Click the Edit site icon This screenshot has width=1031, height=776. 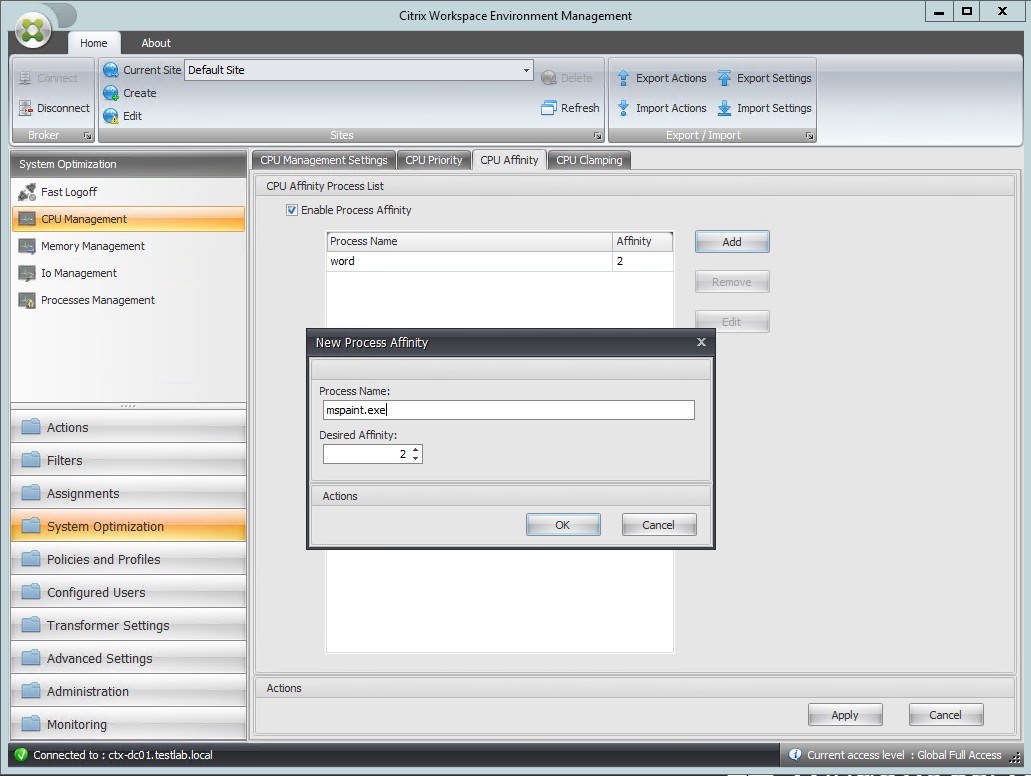point(111,116)
